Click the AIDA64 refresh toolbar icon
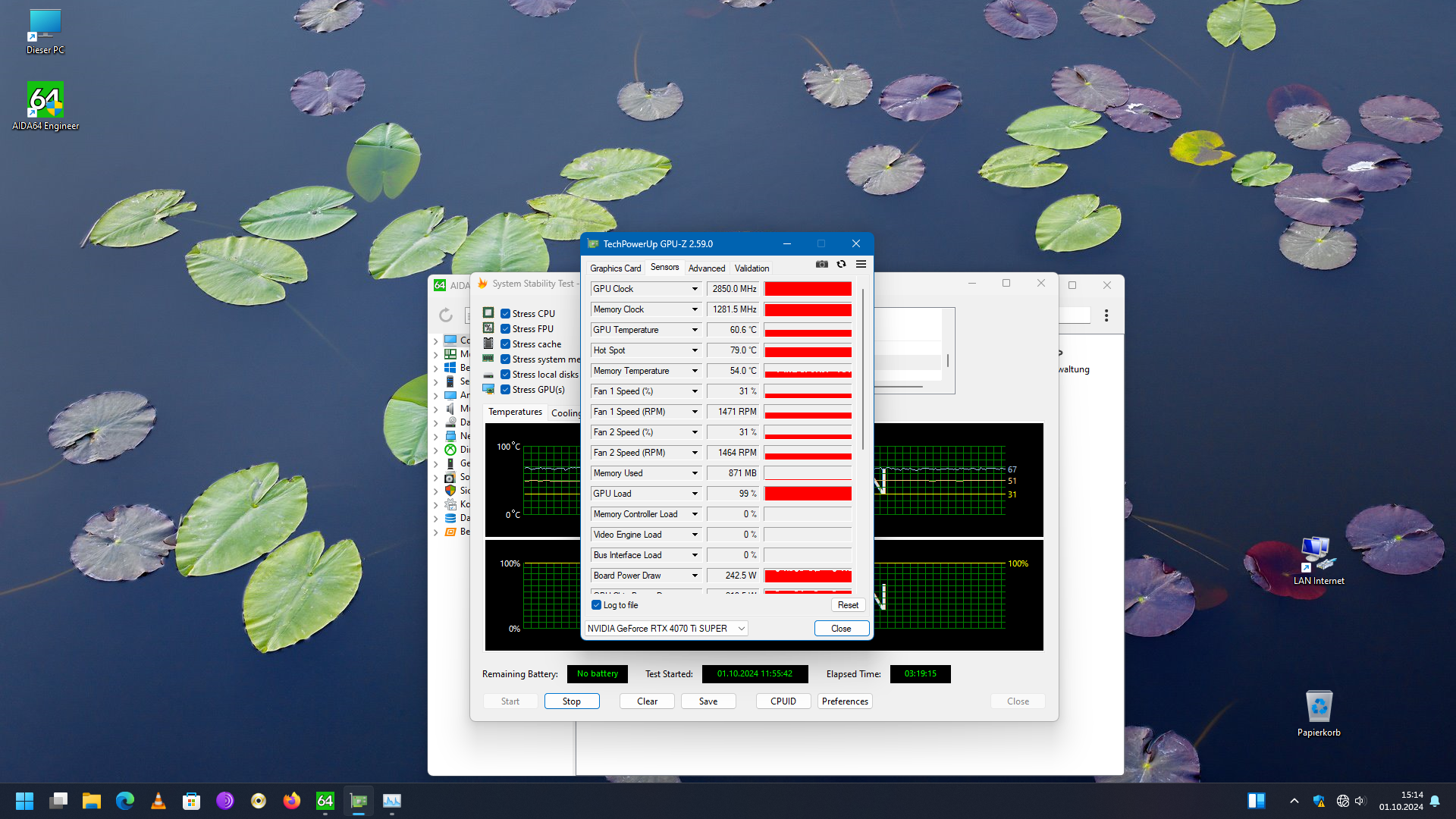Image resolution: width=1456 pixels, height=819 pixels. [x=446, y=315]
